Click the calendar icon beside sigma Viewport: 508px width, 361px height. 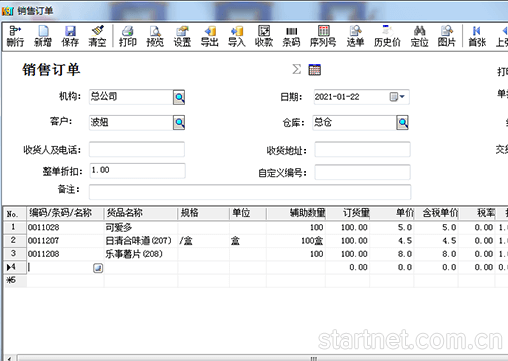pyautogui.click(x=315, y=70)
